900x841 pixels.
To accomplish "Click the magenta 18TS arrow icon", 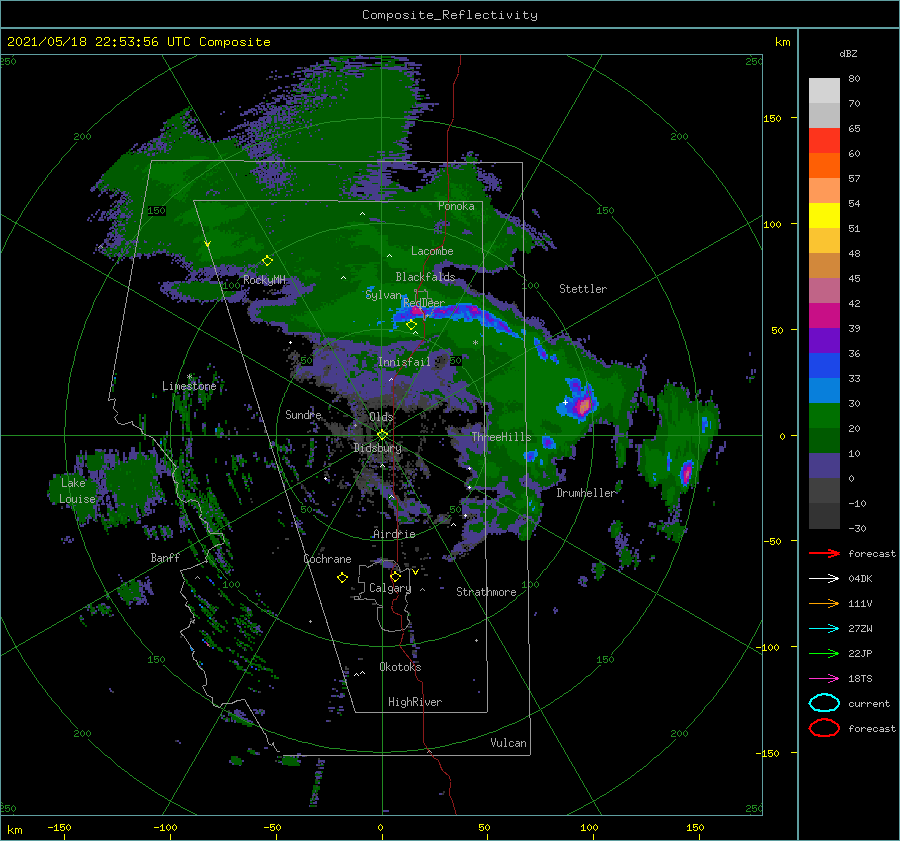I will (824, 679).
